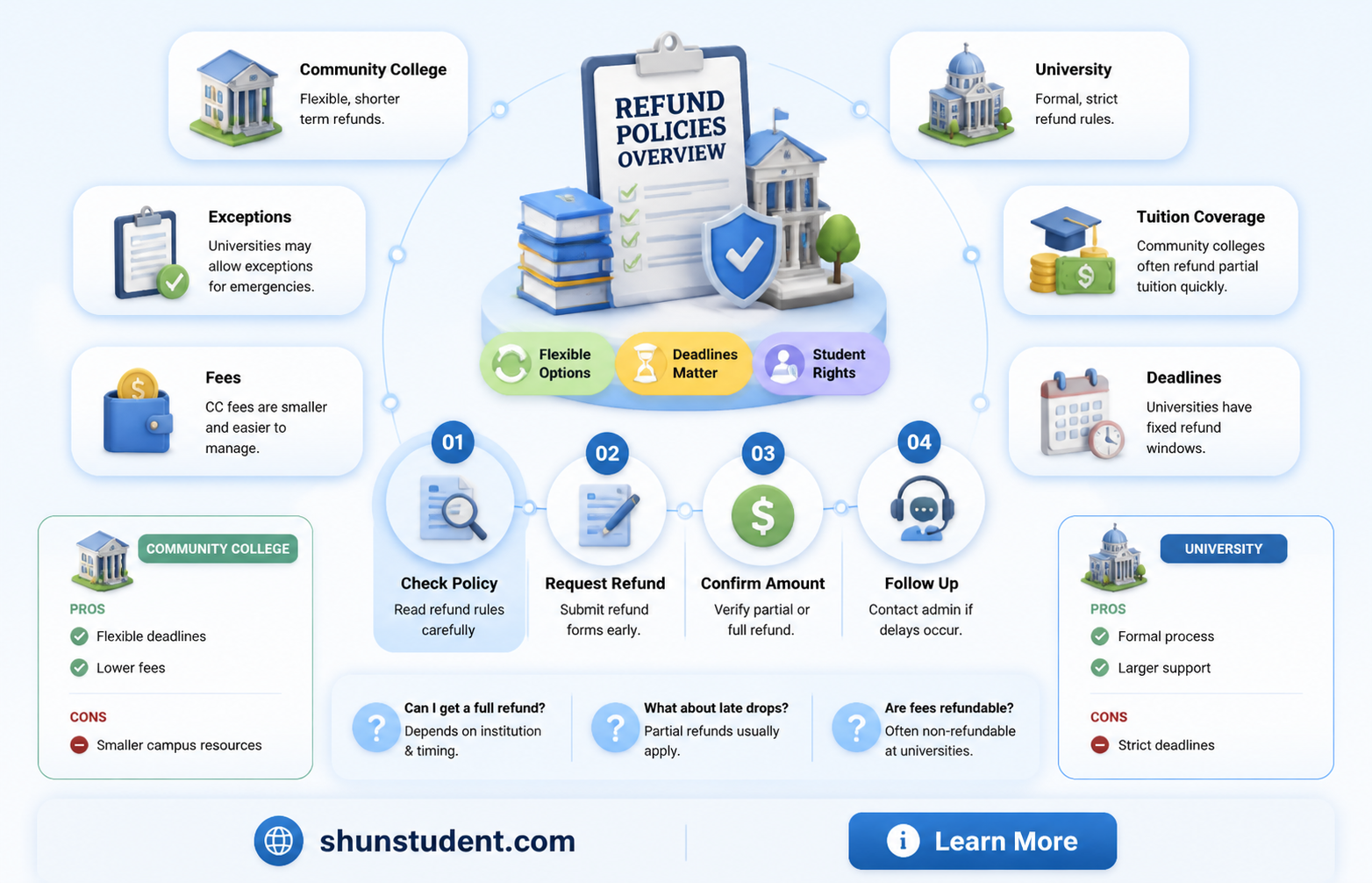The height and width of the screenshot is (883, 1372).
Task: Click the green check beside 'Larger support'
Action: [x=1100, y=668]
